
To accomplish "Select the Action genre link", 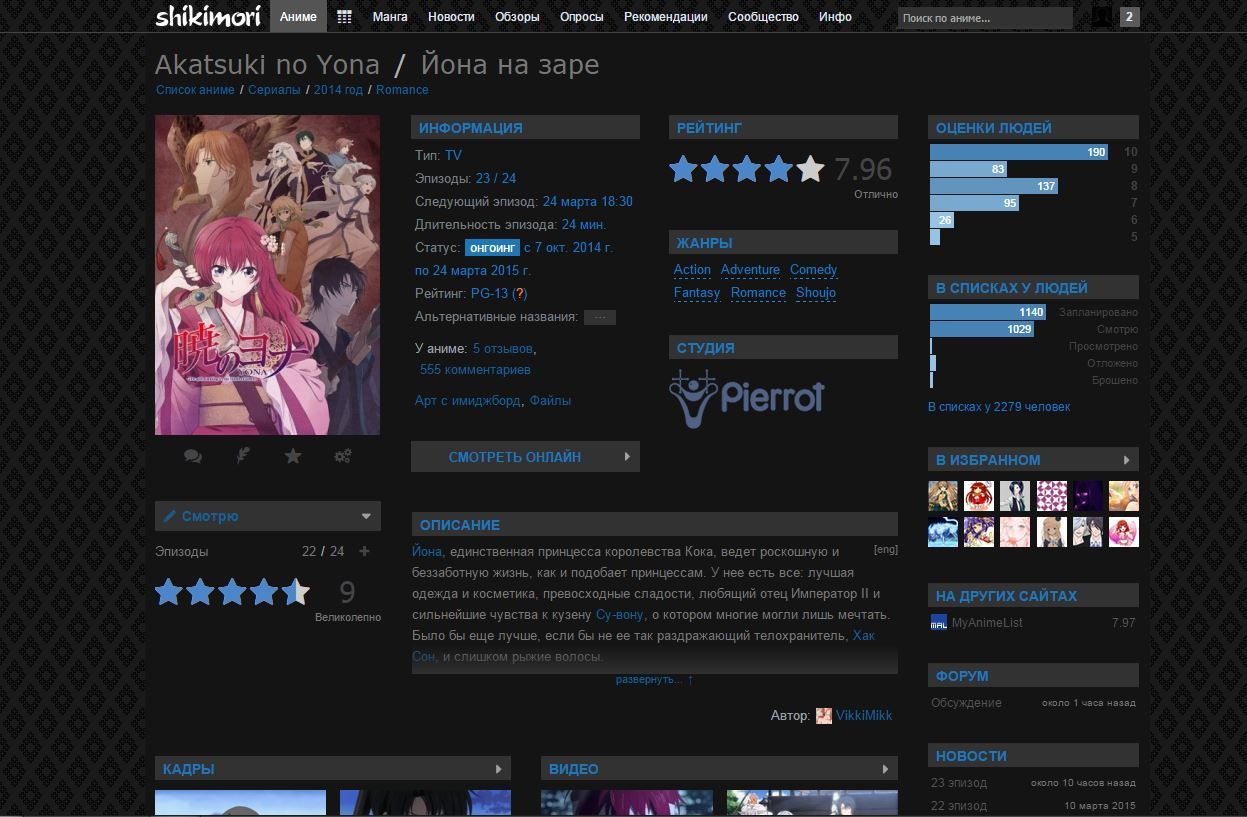I will [x=692, y=270].
